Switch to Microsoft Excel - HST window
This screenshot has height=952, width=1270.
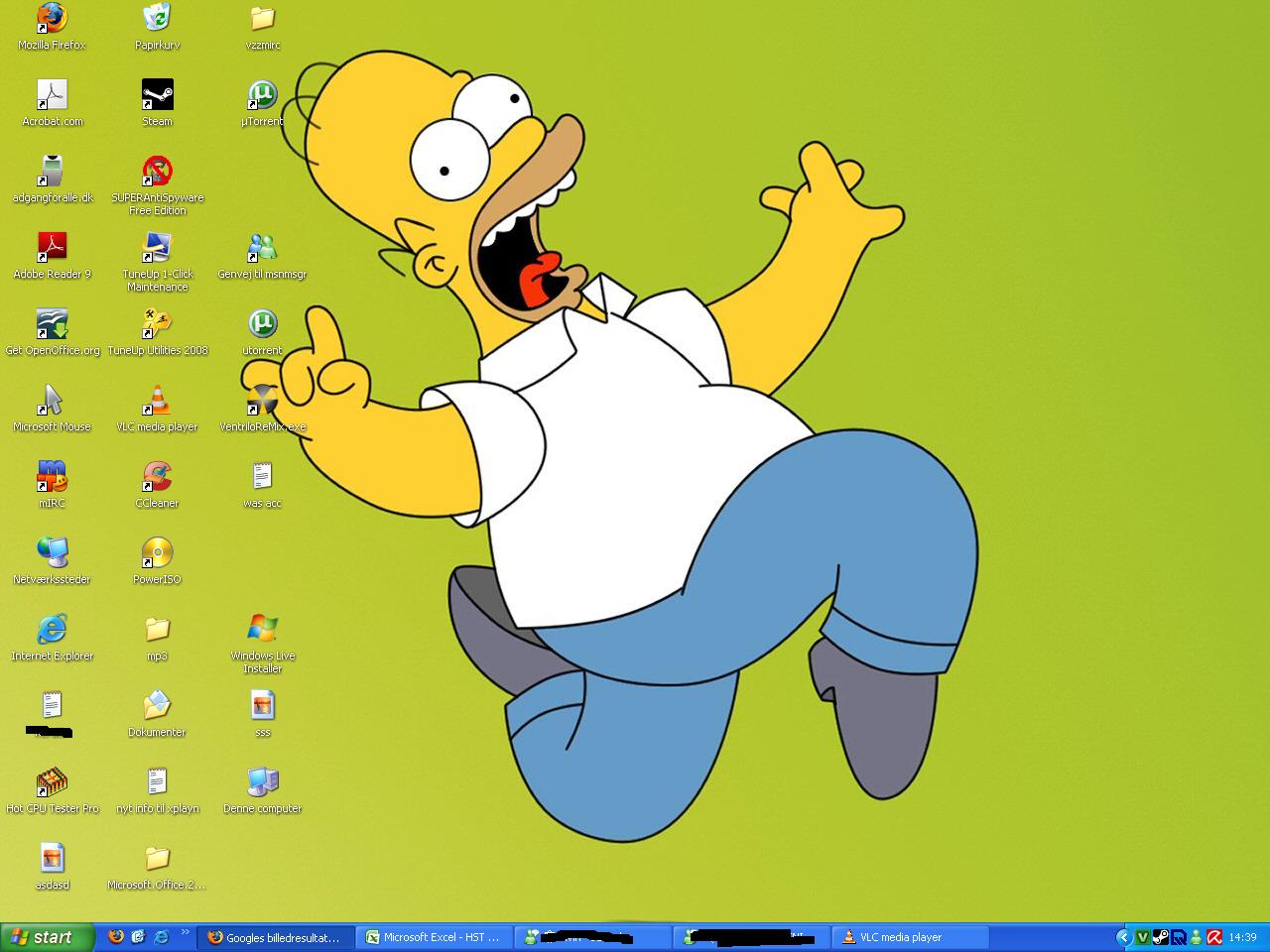click(x=435, y=937)
